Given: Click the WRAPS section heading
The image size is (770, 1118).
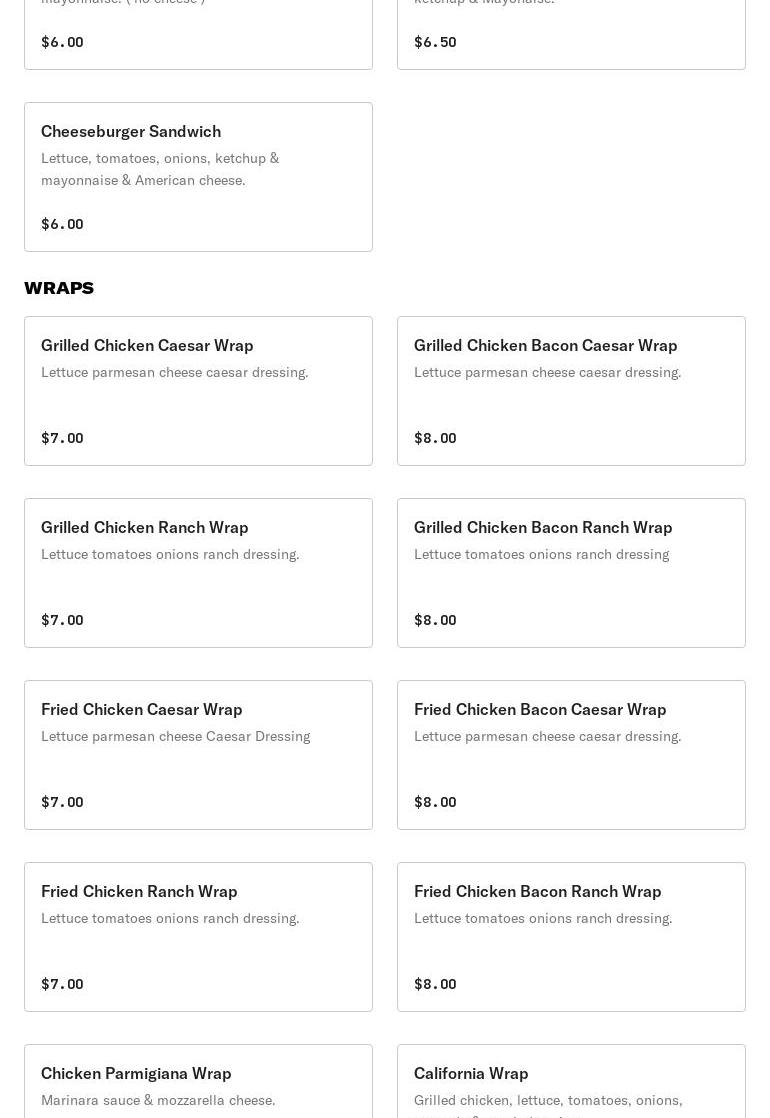Looking at the screenshot, I should (x=59, y=287).
